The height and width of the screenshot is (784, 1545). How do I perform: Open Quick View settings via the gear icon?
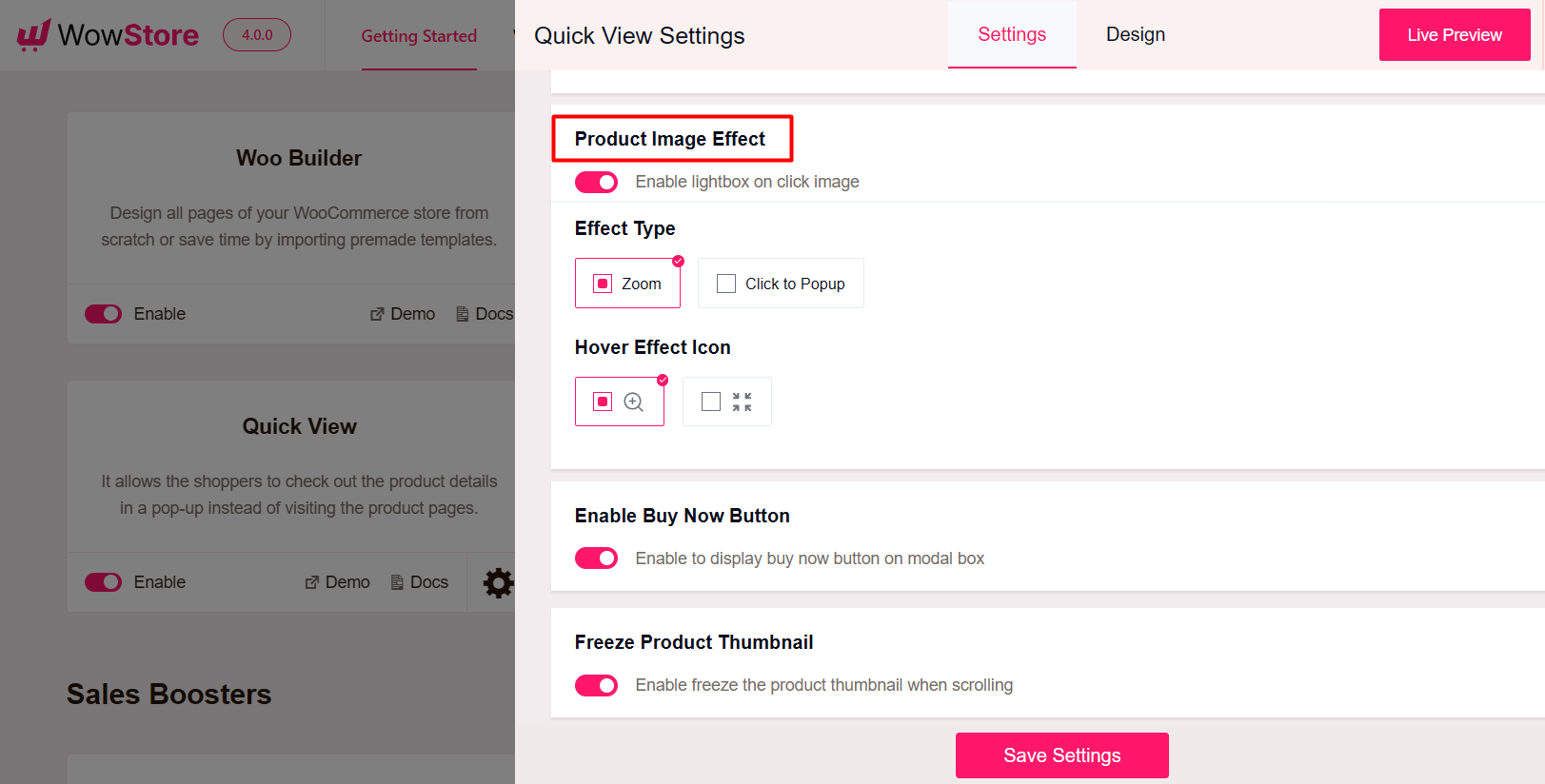coord(499,582)
